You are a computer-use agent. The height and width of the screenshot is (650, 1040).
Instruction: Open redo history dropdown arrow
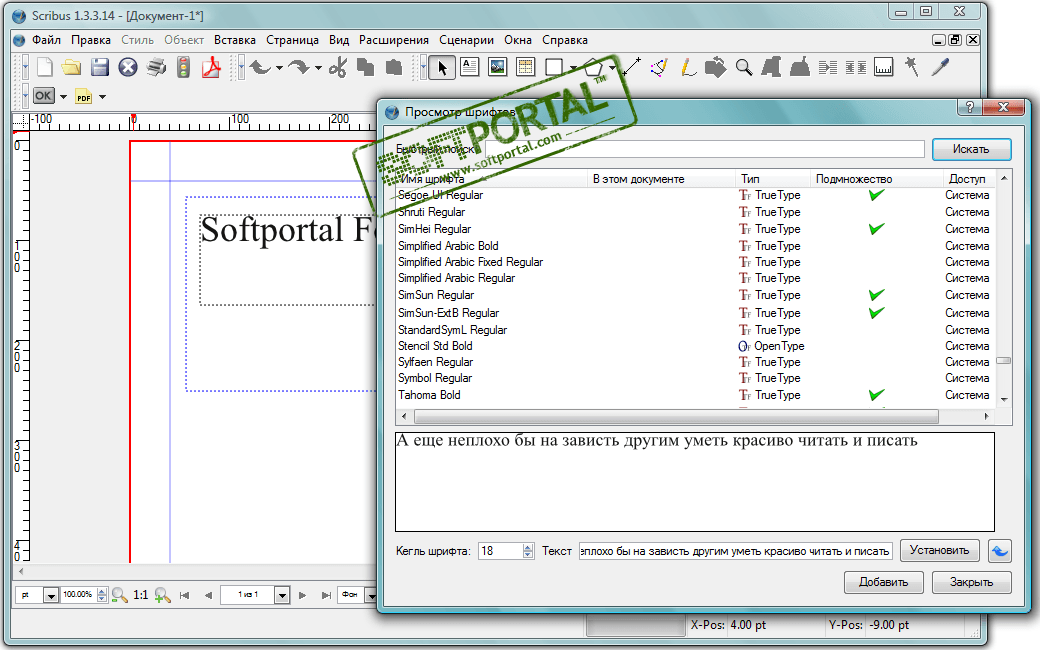pyautogui.click(x=318, y=68)
